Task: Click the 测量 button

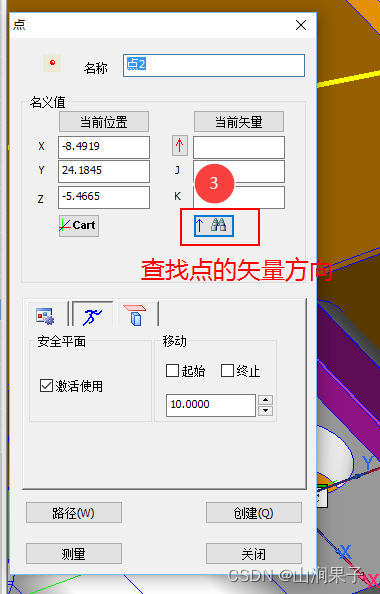Action: [74, 554]
